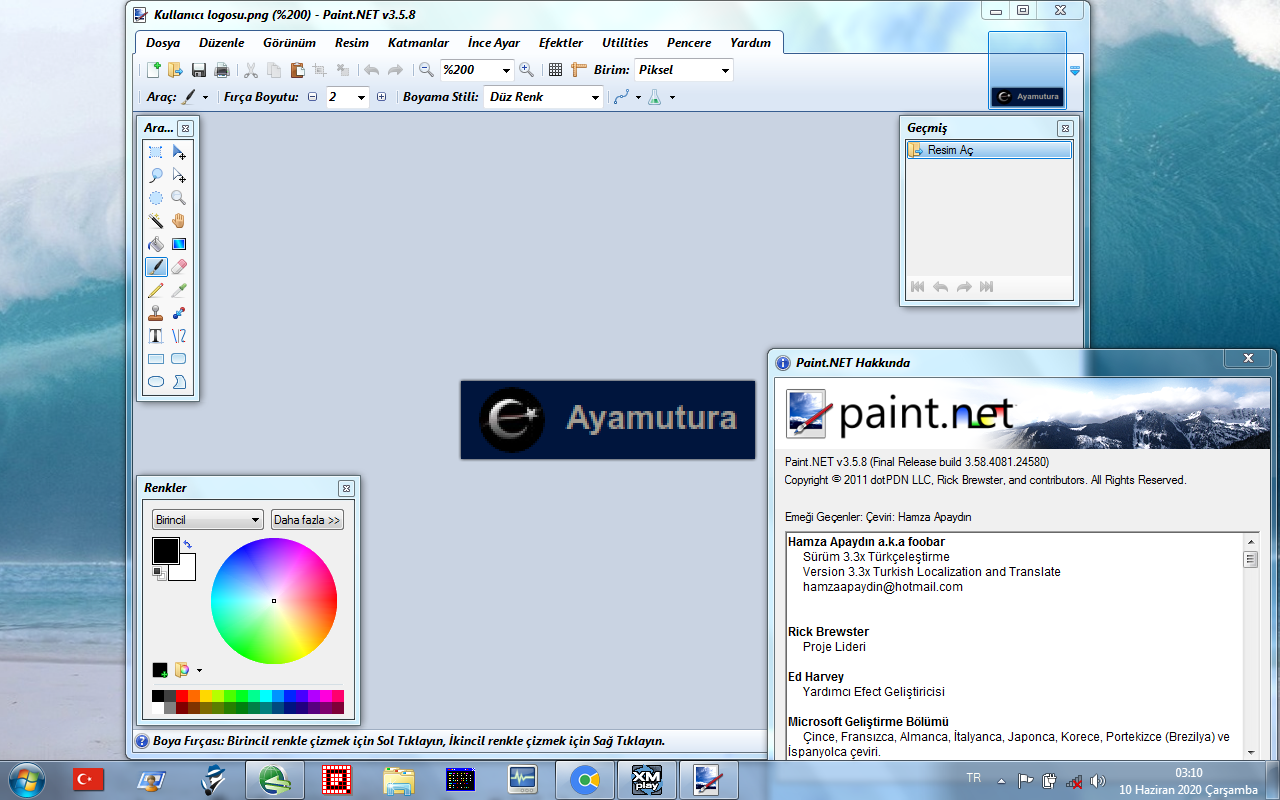
Task: Open the zoom level %200 dropdown
Action: (x=506, y=70)
